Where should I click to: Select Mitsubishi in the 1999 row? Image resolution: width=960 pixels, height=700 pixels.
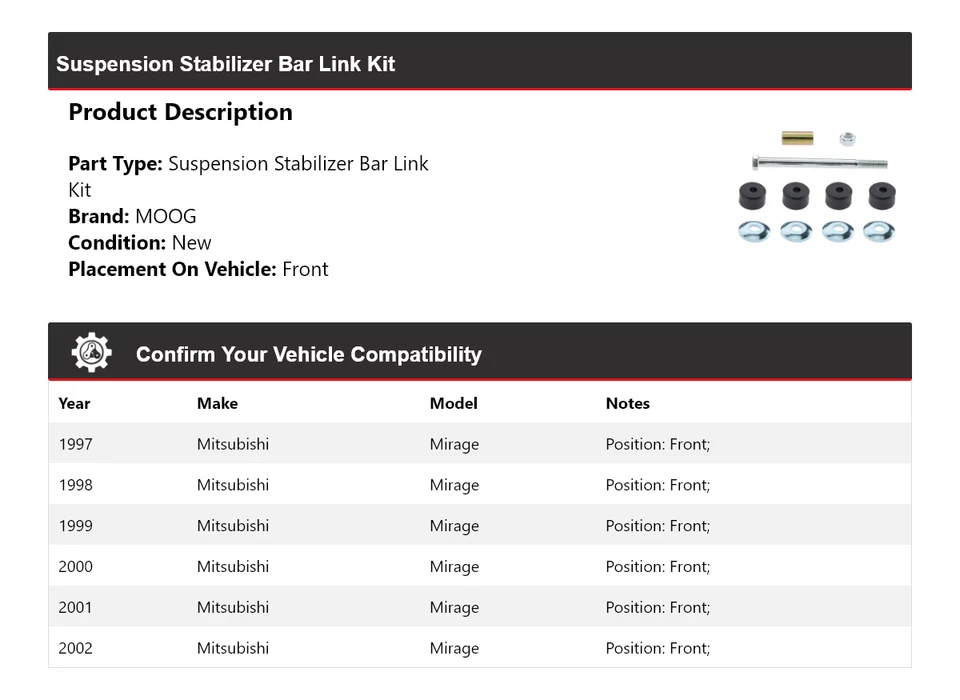pyautogui.click(x=232, y=526)
